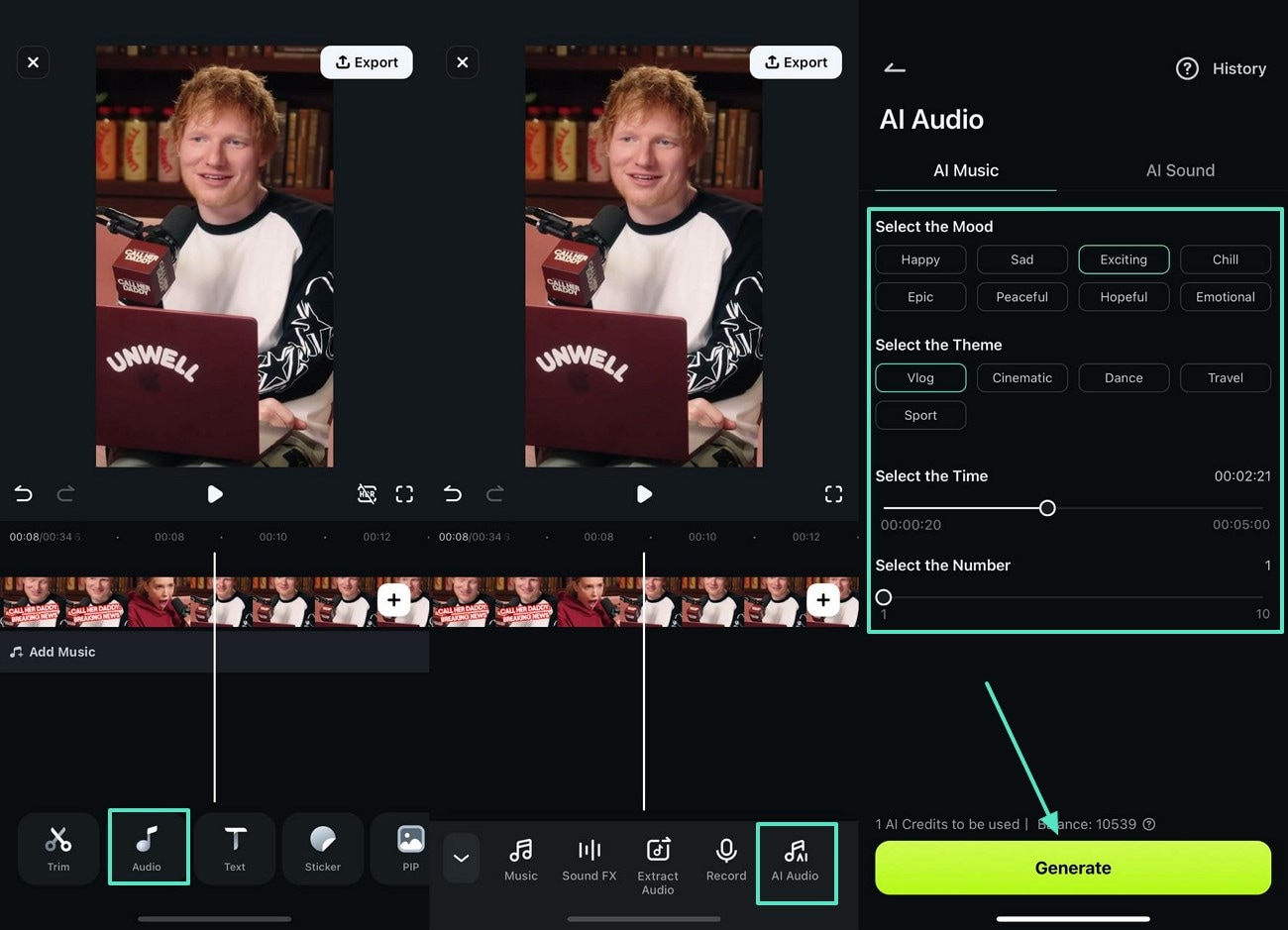Click the left editor video preview
The height and width of the screenshot is (930, 1288).
[x=214, y=256]
